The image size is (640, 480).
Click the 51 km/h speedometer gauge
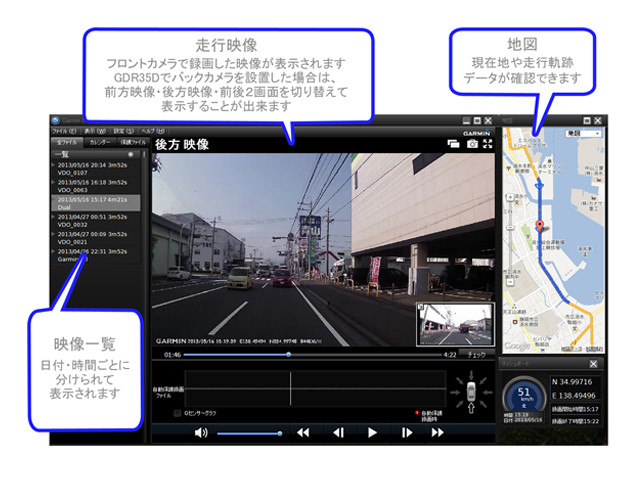pyautogui.click(x=524, y=396)
